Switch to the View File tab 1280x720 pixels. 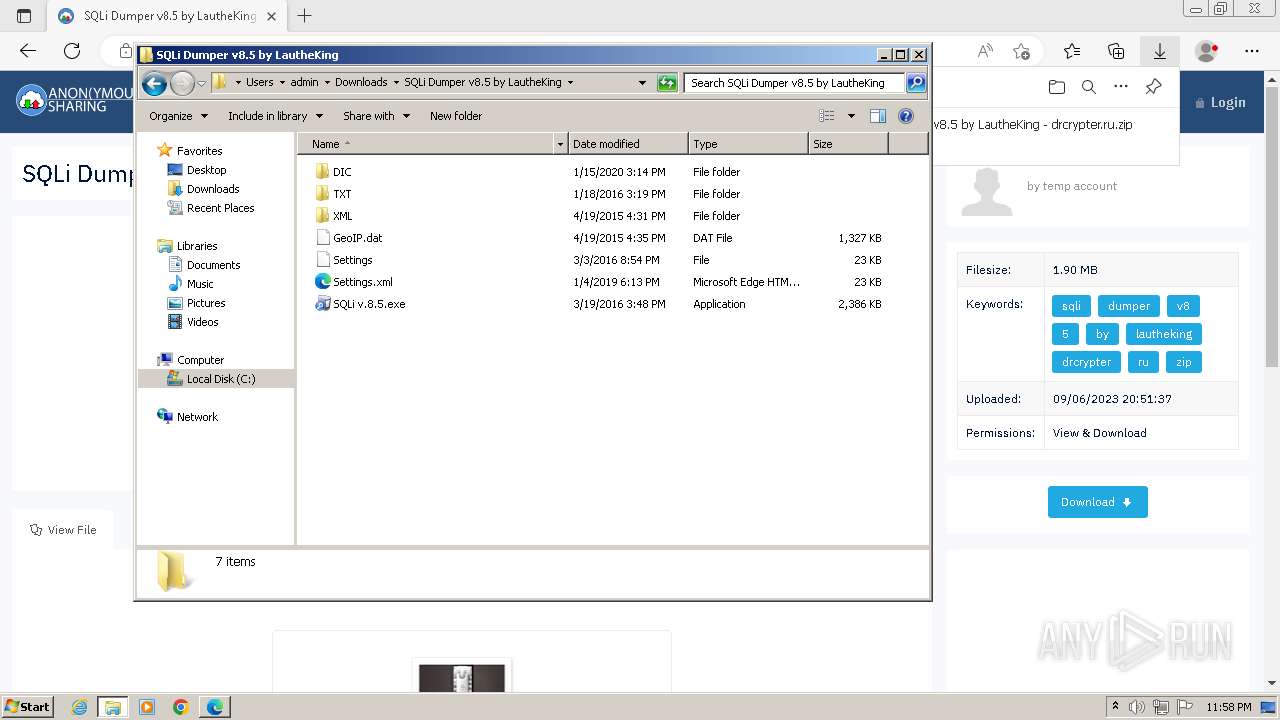coord(63,530)
